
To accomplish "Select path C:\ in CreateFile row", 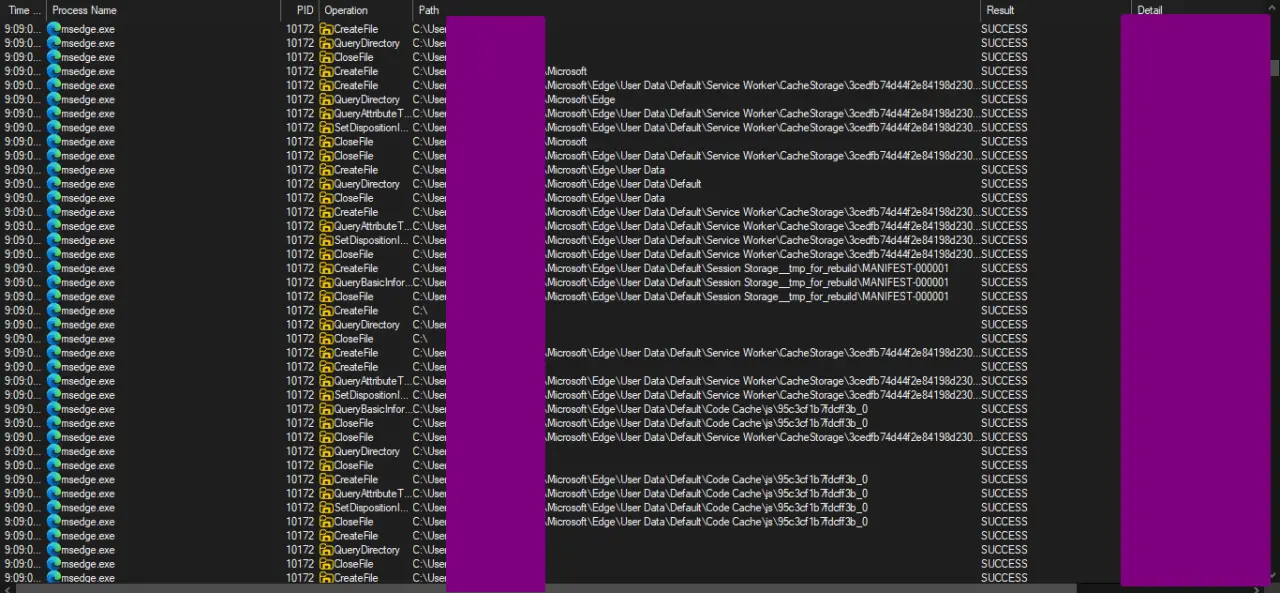I will pyautogui.click(x=420, y=311).
